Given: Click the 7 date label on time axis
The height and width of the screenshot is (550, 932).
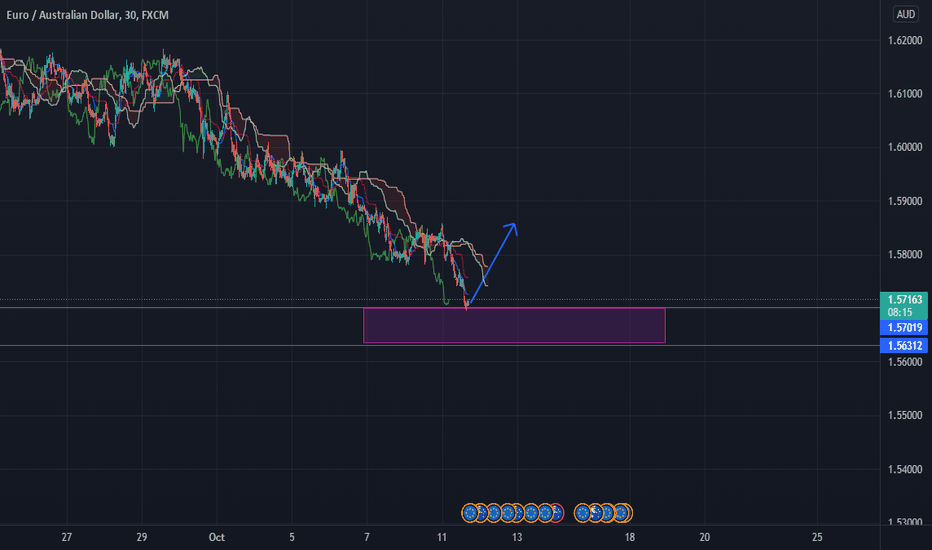Looking at the screenshot, I should [367, 538].
